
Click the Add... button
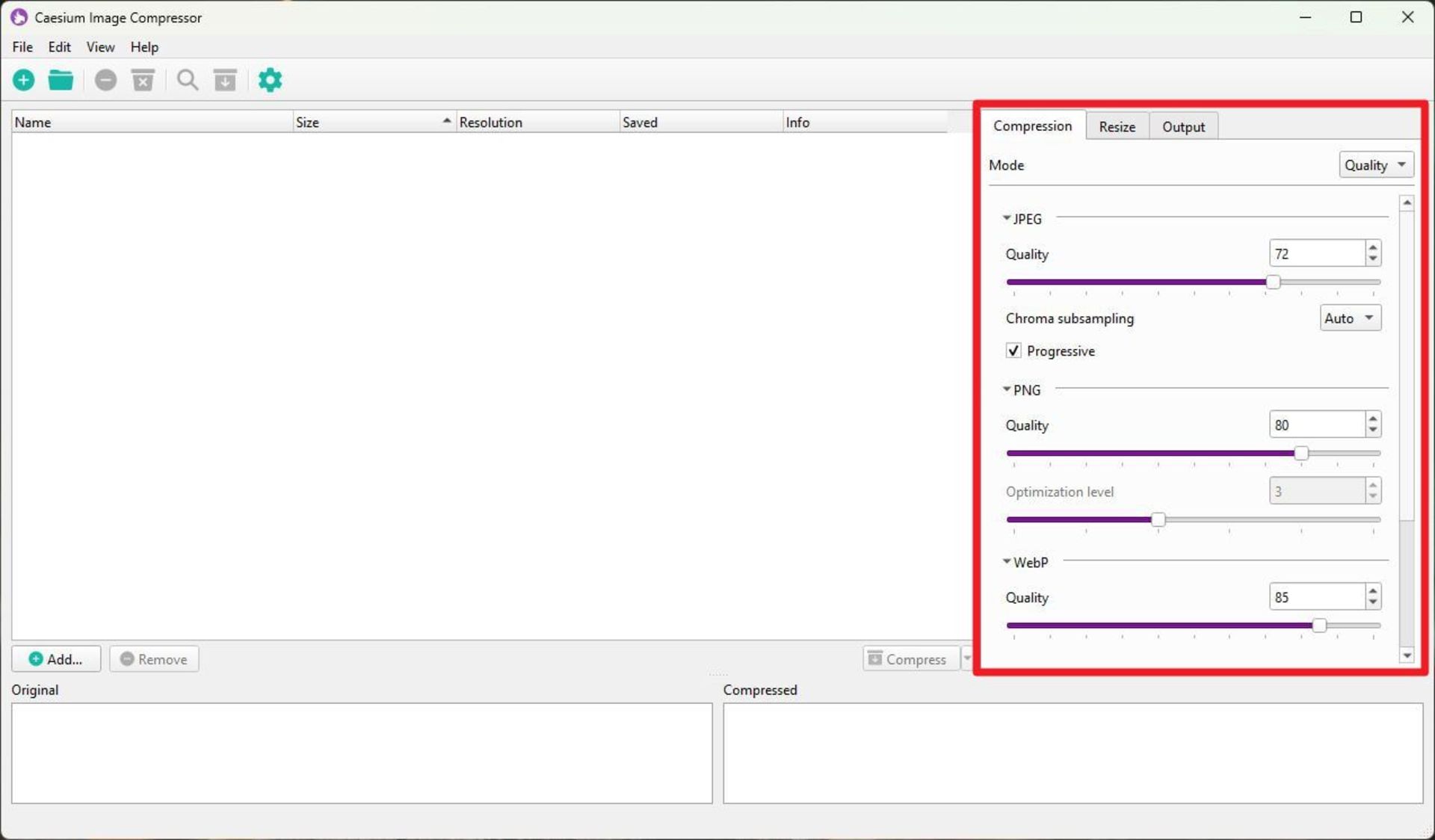pyautogui.click(x=56, y=659)
